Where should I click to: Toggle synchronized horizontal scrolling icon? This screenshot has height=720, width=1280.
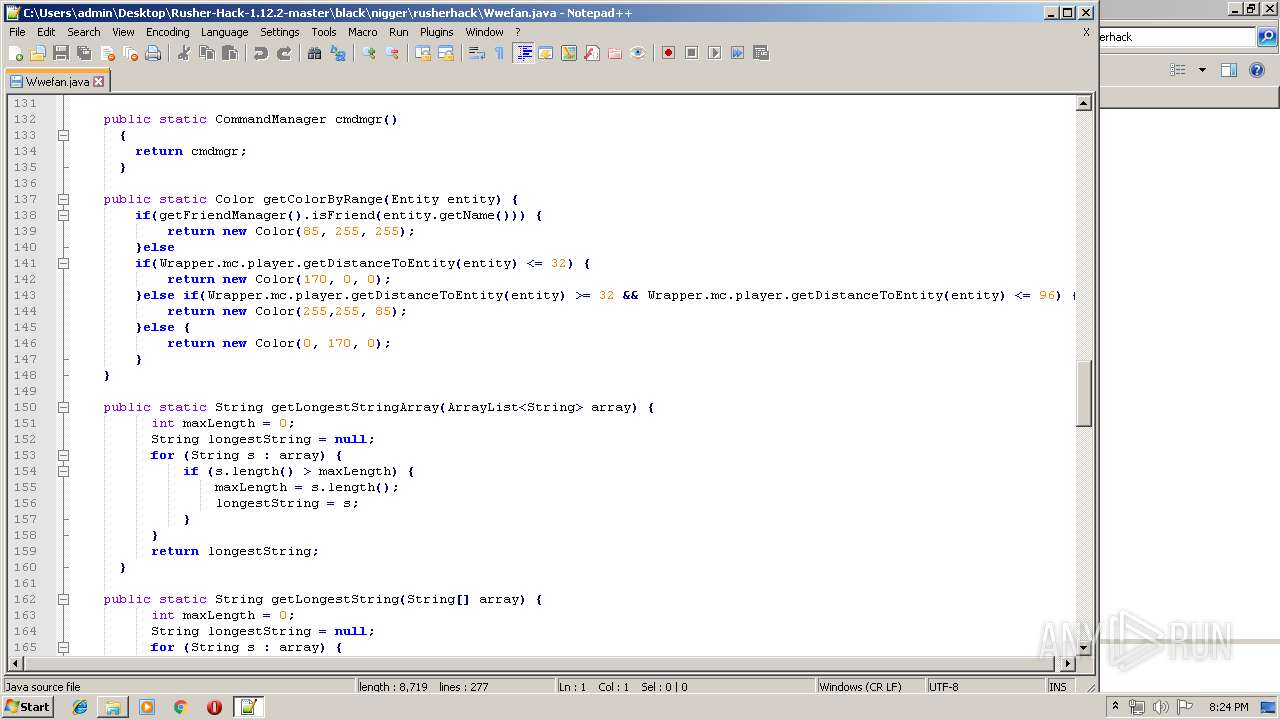tap(445, 53)
